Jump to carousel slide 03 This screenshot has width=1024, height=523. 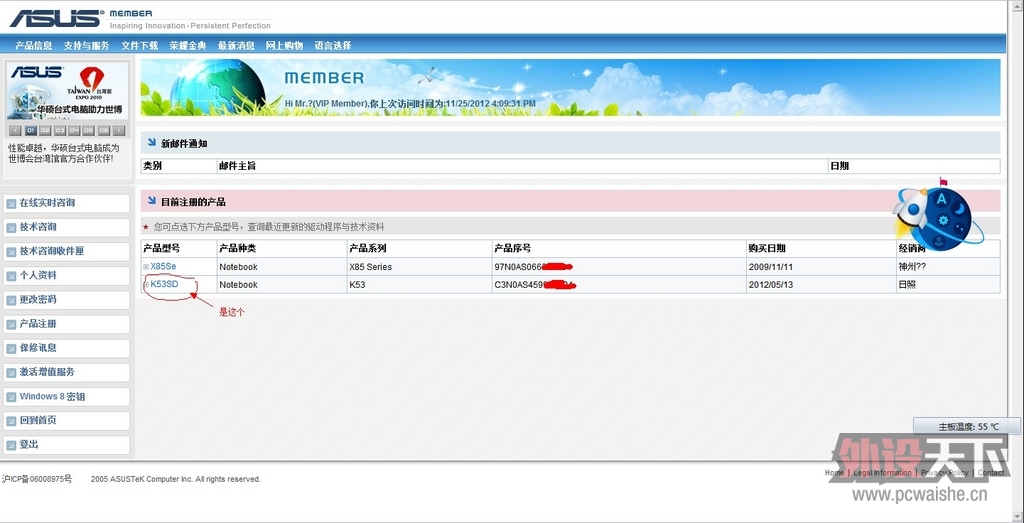(60, 131)
